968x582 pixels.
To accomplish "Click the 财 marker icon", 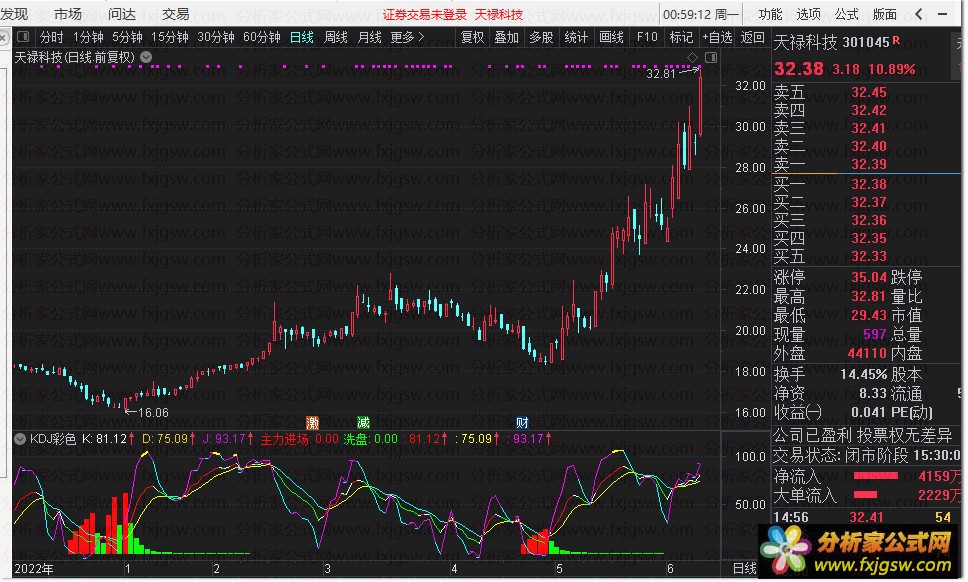I will [522, 423].
